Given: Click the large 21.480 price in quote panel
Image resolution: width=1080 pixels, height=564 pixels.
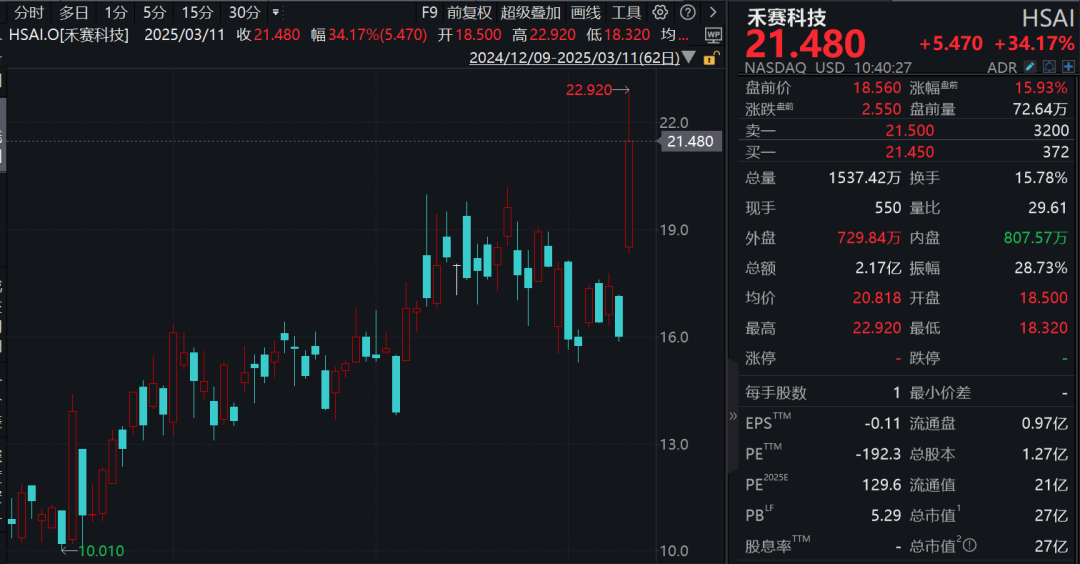Looking at the screenshot, I should click(805, 44).
